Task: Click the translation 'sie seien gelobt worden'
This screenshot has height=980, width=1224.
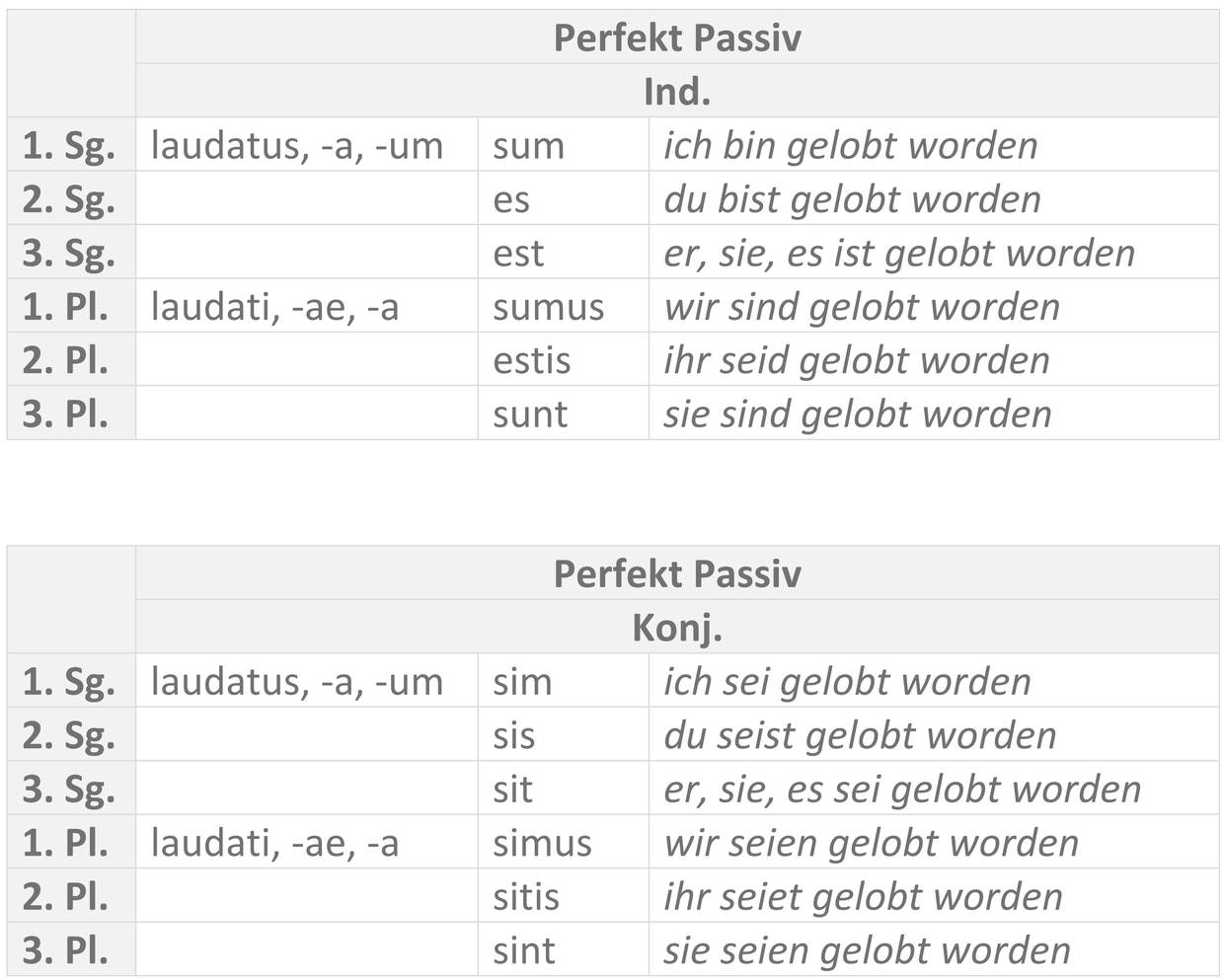Action: pos(867,950)
